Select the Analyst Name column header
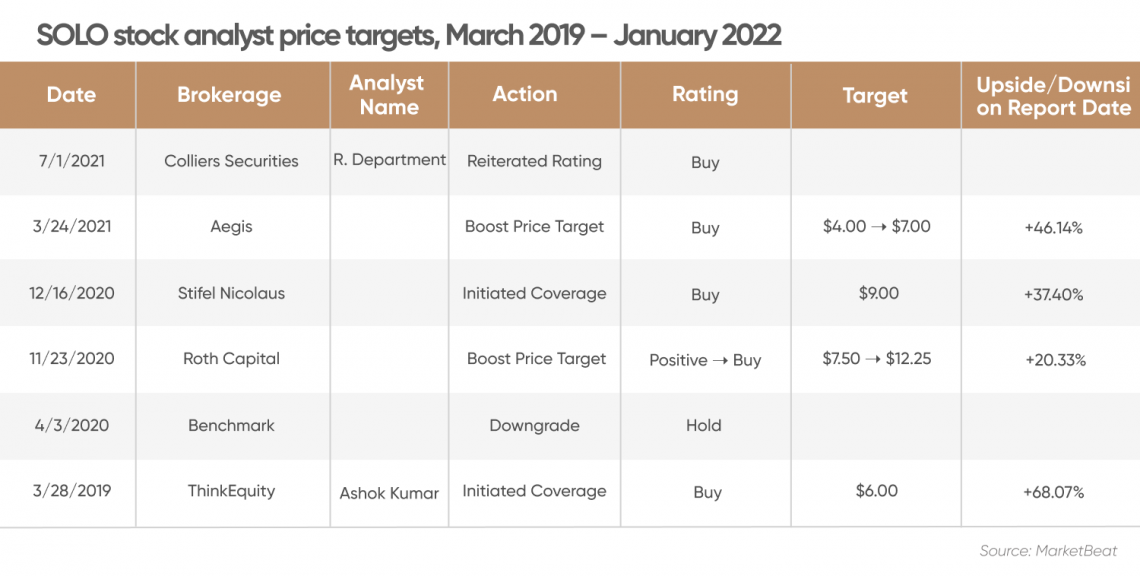 389,95
